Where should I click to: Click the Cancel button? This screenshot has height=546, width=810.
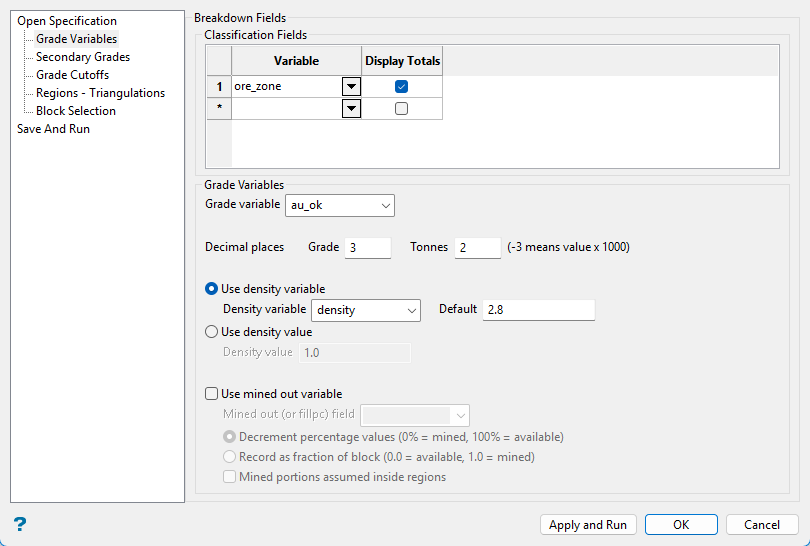[762, 525]
